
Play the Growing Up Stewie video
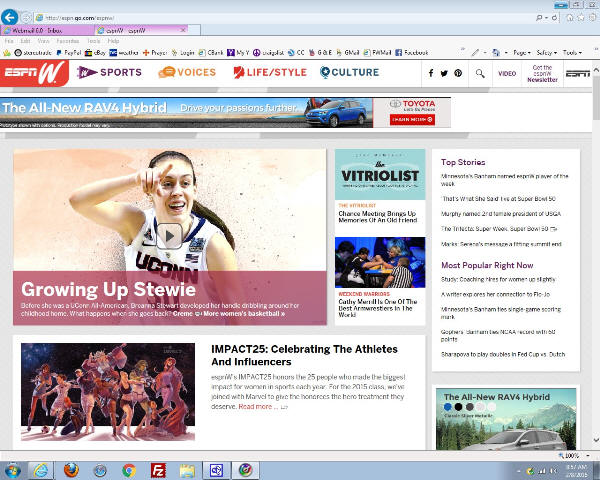[169, 235]
